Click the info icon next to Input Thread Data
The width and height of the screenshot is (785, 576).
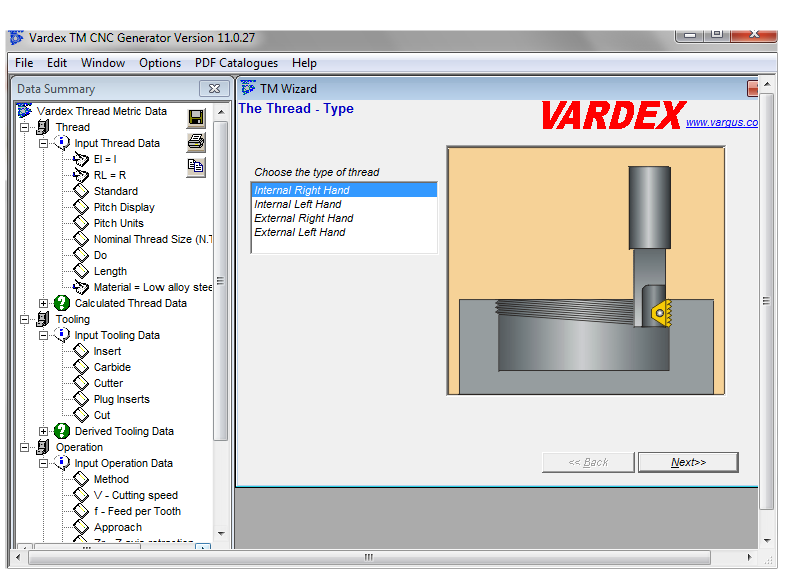(x=62, y=143)
